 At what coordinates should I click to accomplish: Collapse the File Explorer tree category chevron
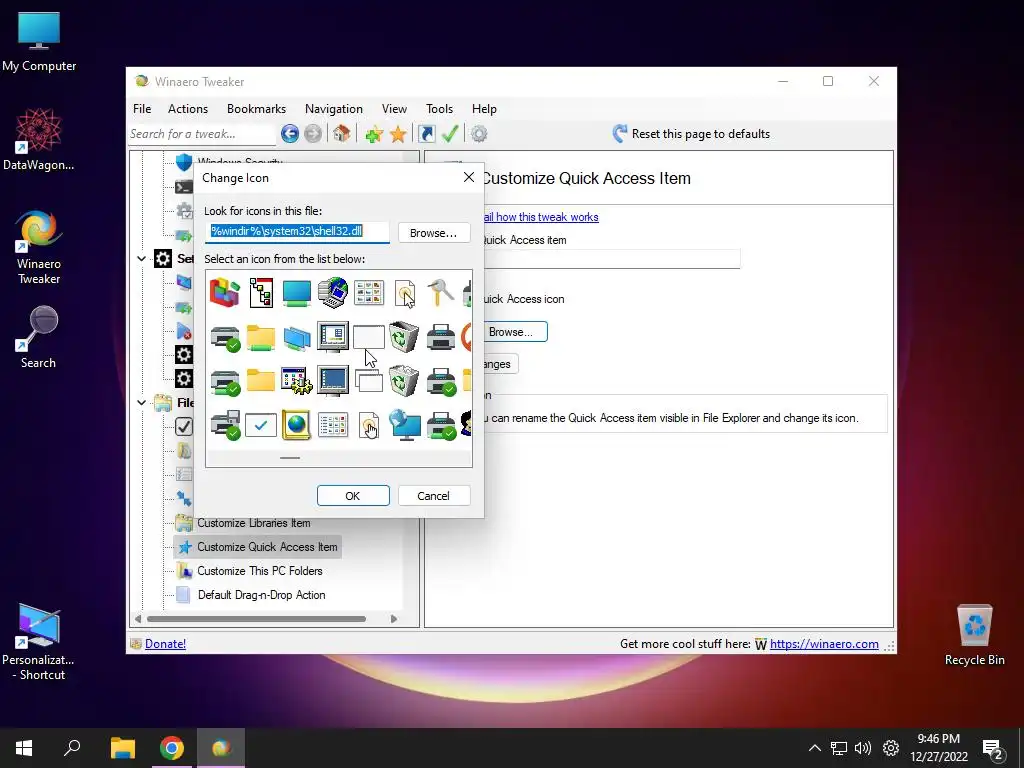[x=141, y=402]
